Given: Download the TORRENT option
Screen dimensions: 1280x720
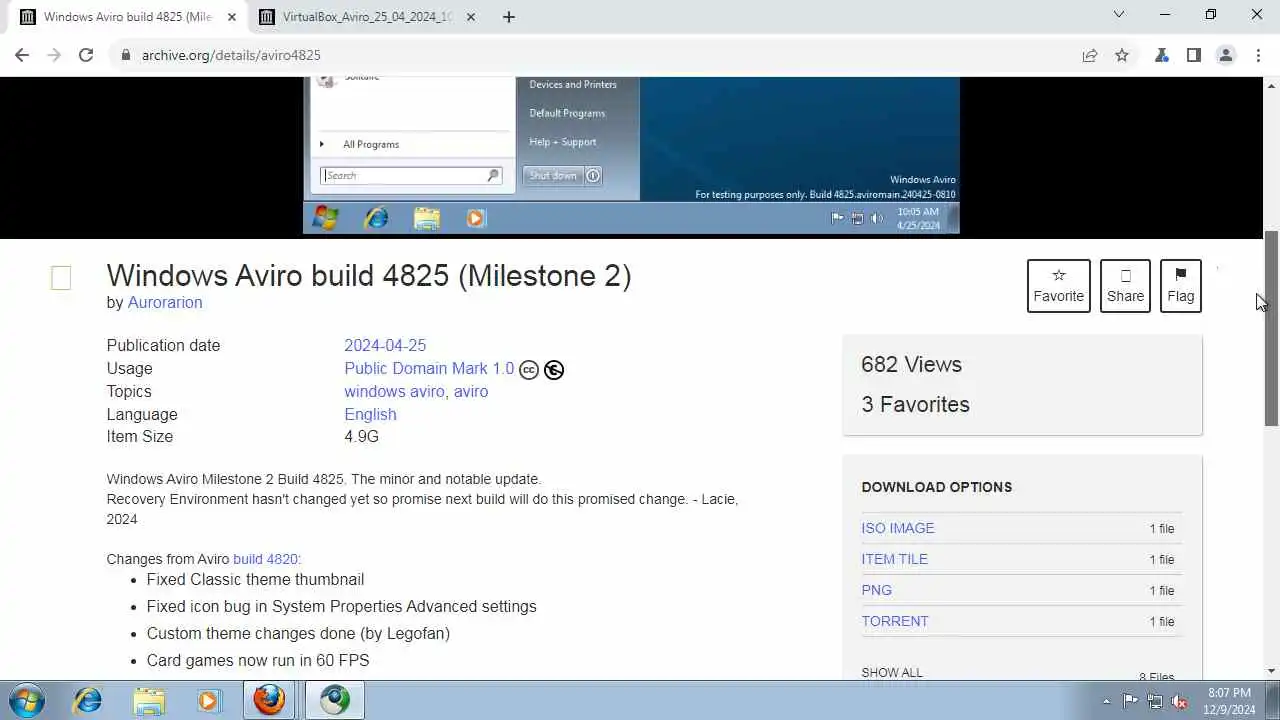Looking at the screenshot, I should (894, 621).
